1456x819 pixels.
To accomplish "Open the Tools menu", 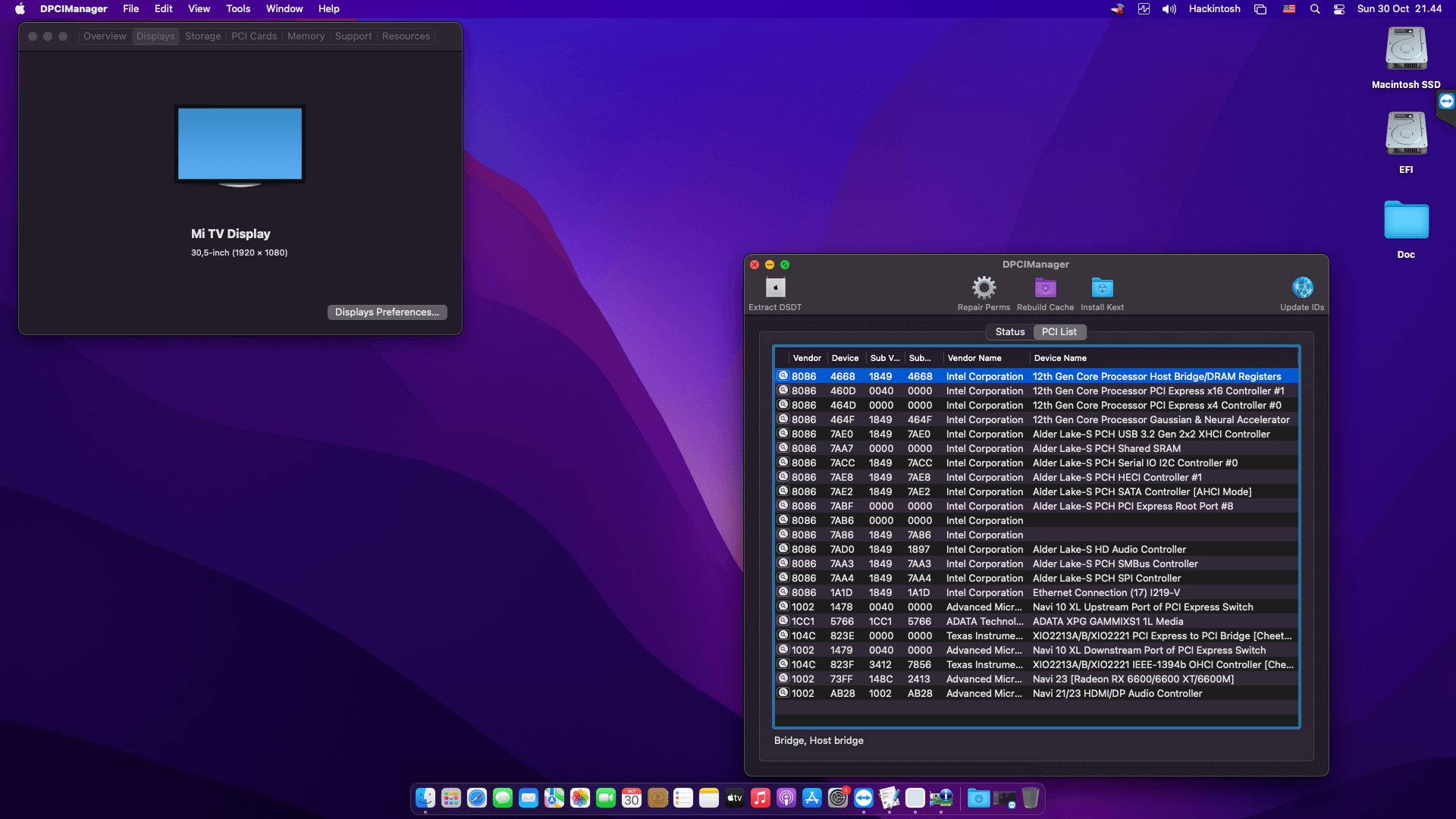I will [x=237, y=9].
